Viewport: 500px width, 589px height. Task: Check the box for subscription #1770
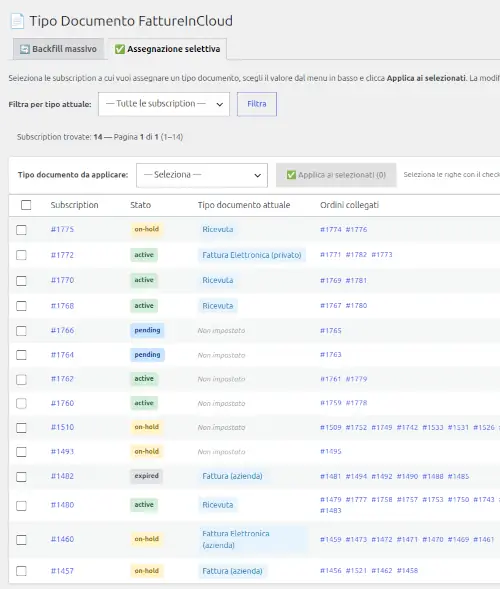point(21,281)
